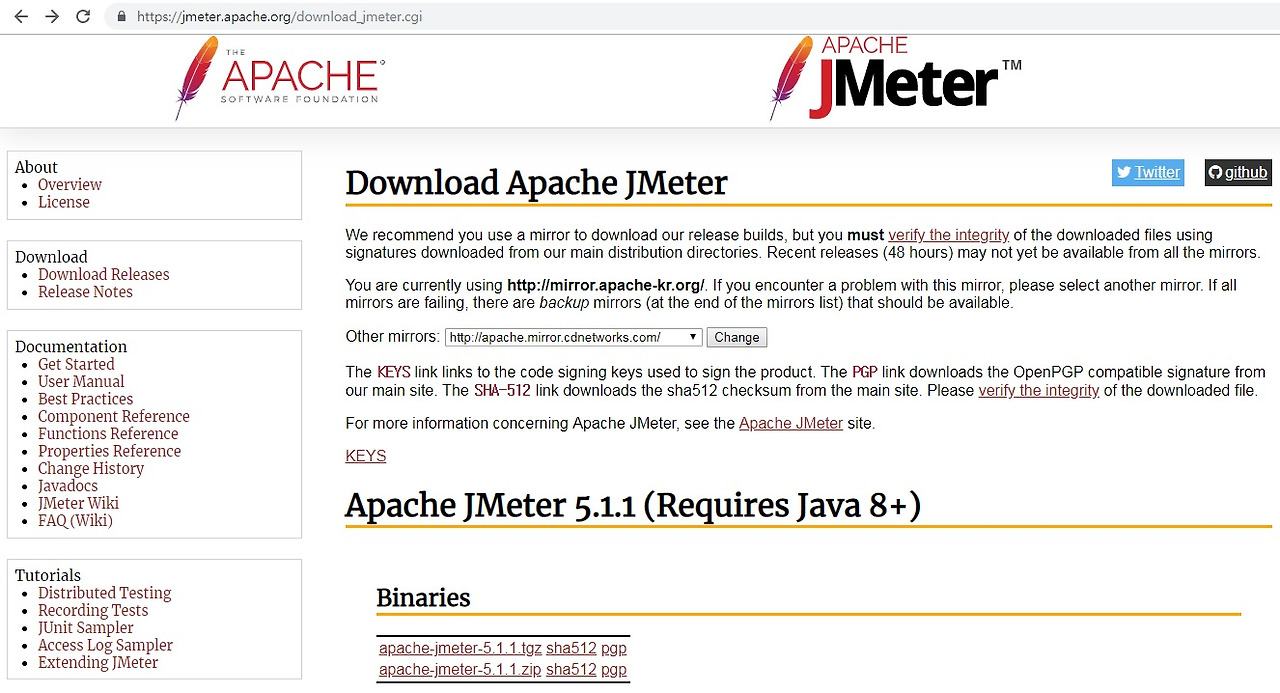Viewport: 1280px width, 693px height.
Task: Click the http://mirror.apache-kr.org/ mirror text
Action: (x=606, y=285)
